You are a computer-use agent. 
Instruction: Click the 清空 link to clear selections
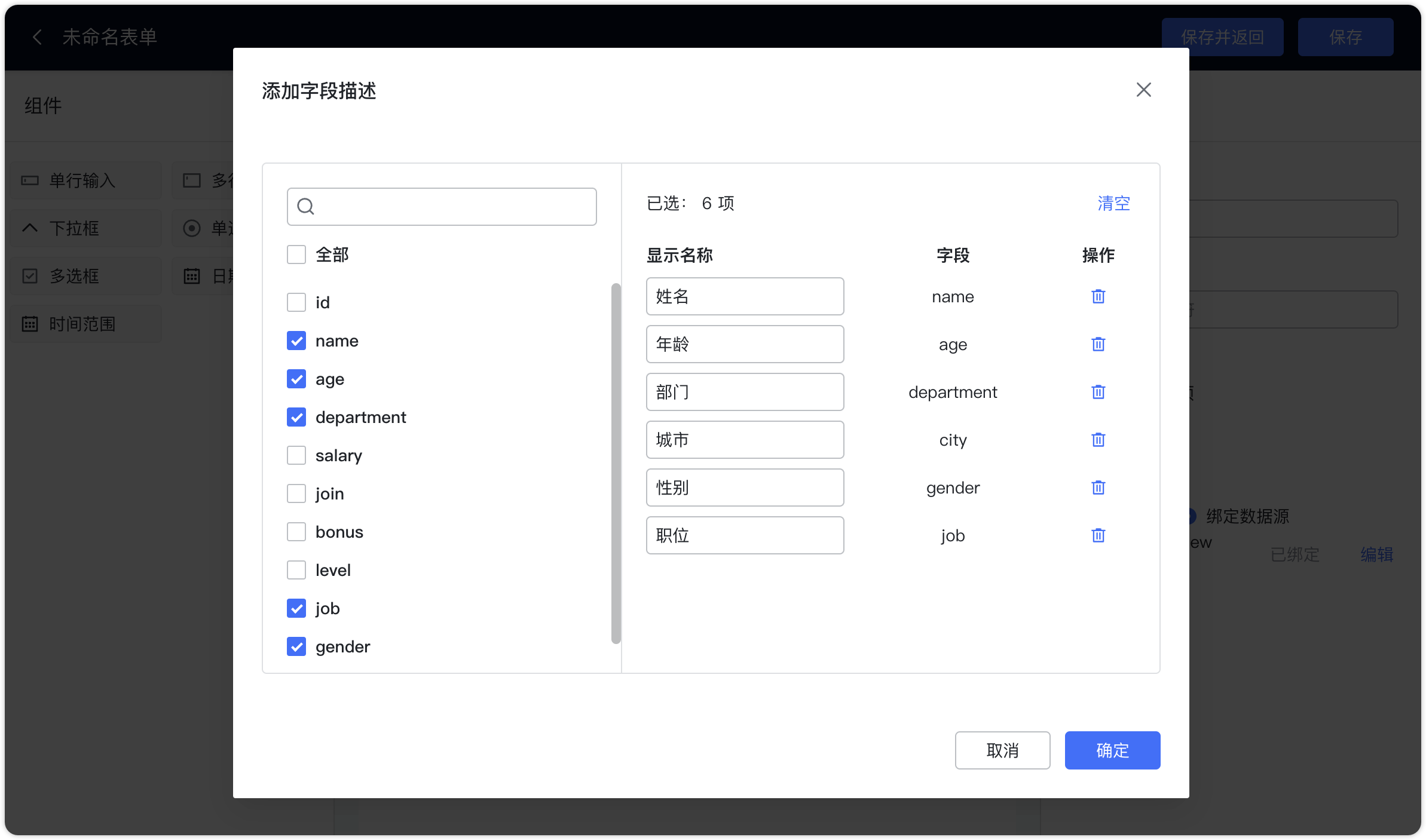(x=1113, y=203)
